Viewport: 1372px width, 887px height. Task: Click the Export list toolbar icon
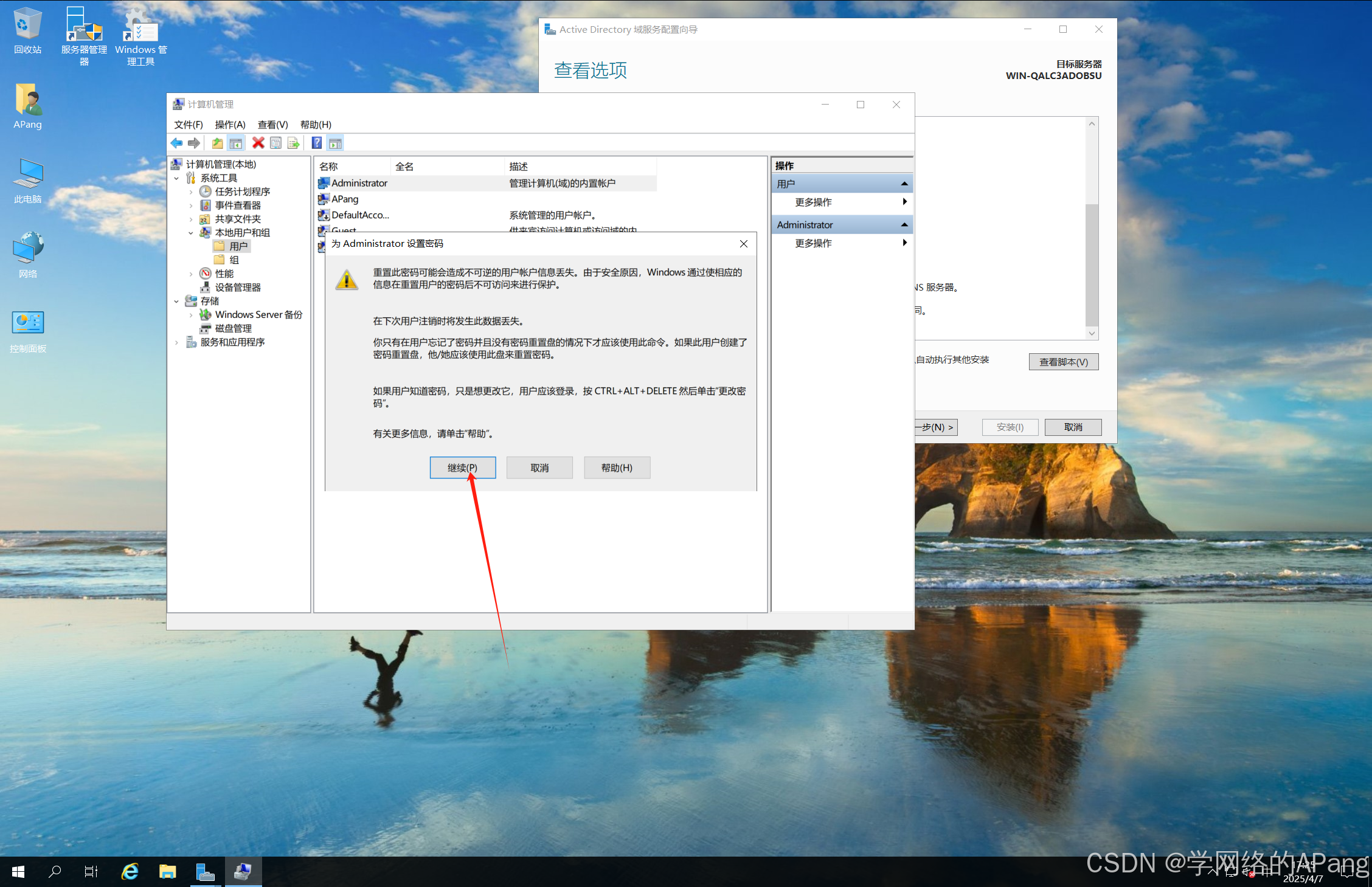(x=294, y=143)
